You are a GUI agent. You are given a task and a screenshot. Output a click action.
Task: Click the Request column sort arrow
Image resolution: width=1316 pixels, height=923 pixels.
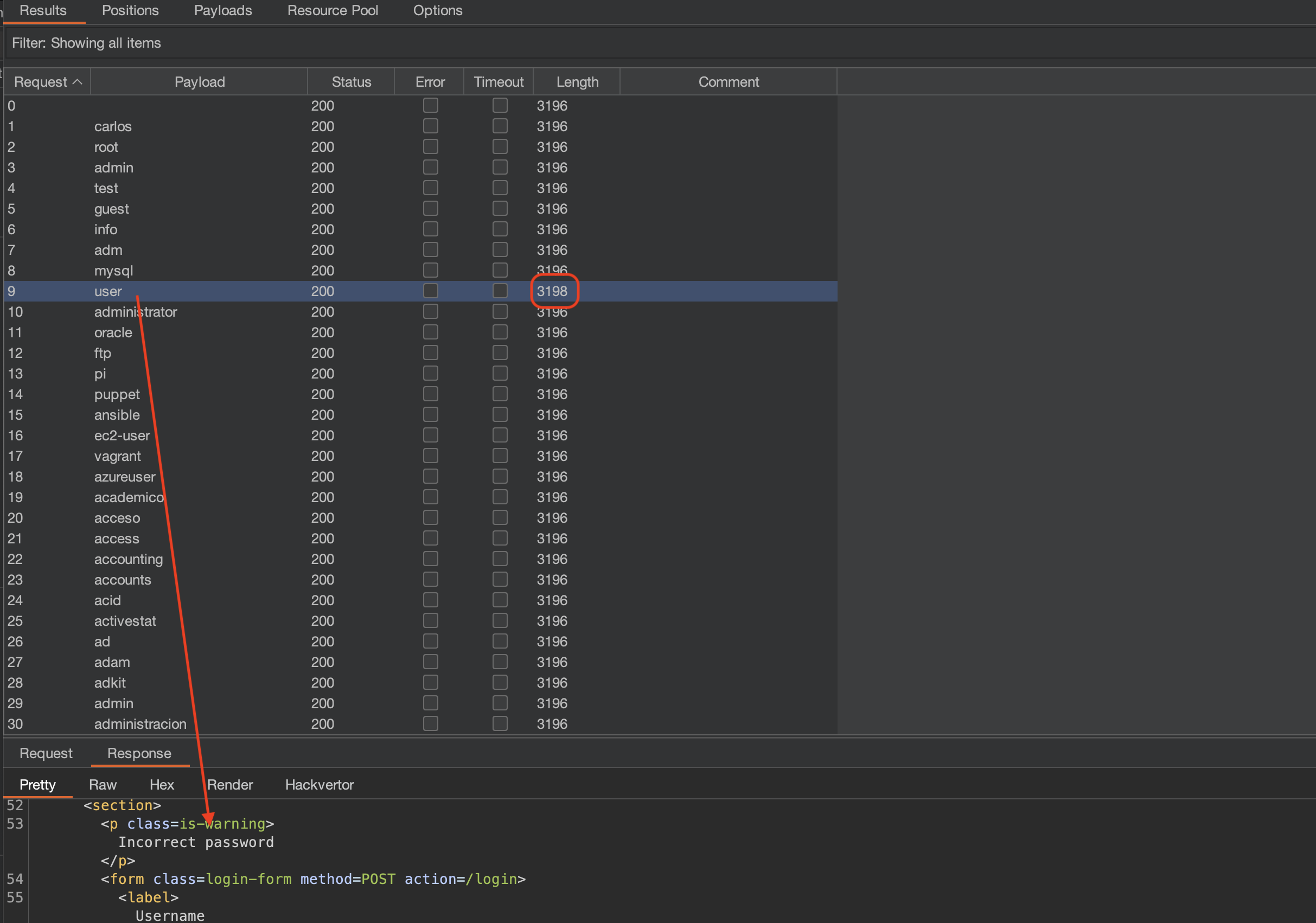78,82
